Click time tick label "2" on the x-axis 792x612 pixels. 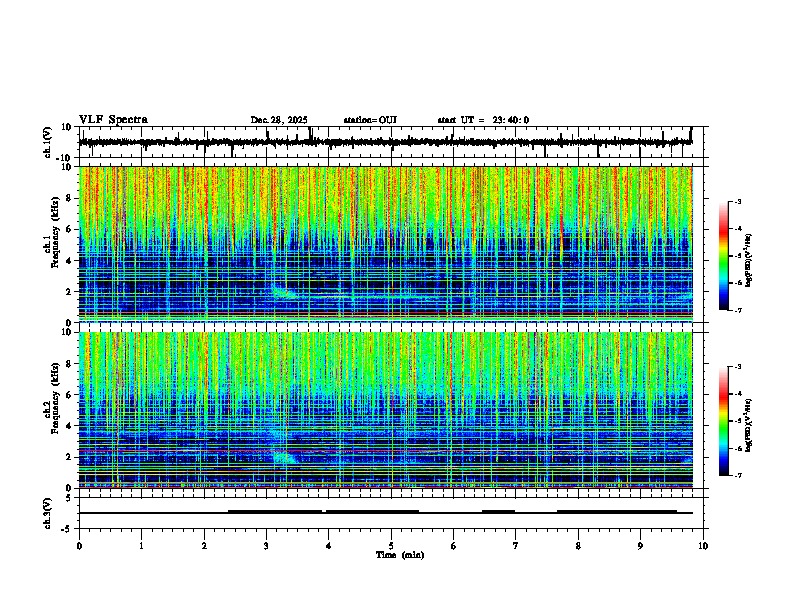pyautogui.click(x=204, y=546)
